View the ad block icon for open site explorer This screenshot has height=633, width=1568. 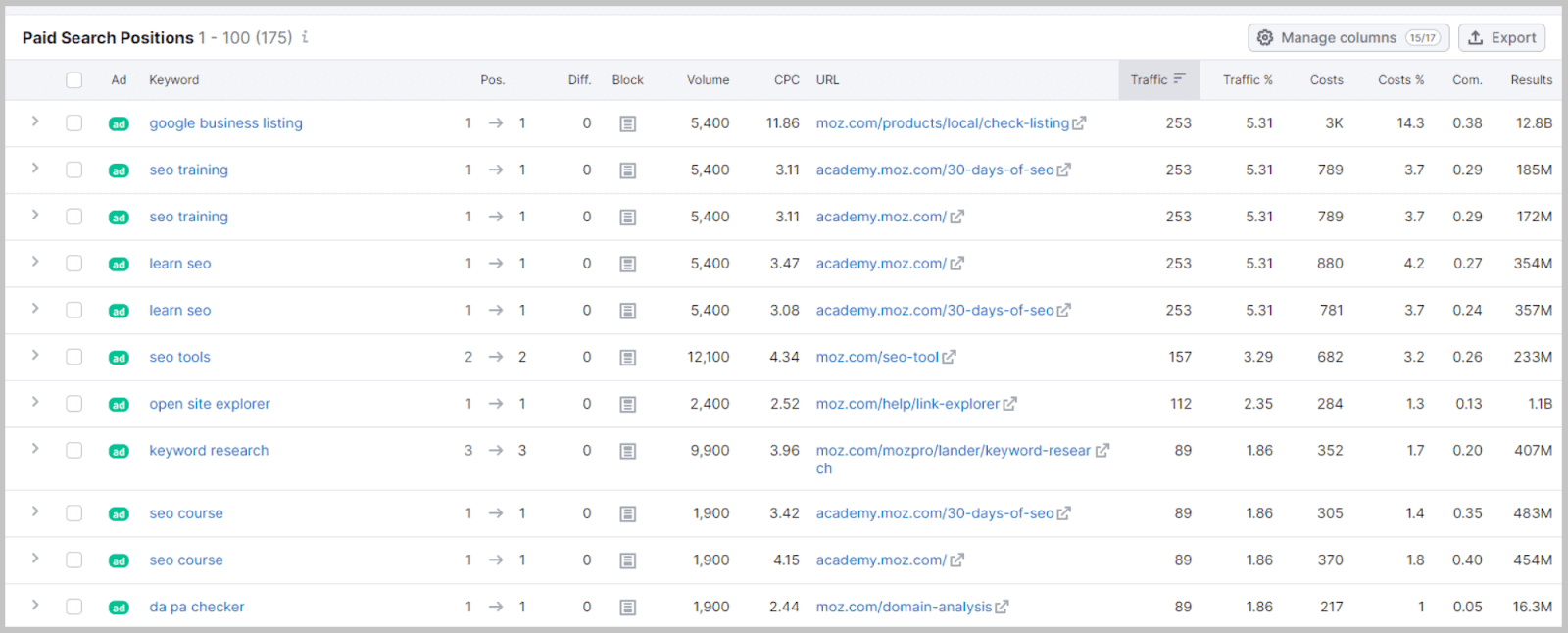tap(628, 405)
